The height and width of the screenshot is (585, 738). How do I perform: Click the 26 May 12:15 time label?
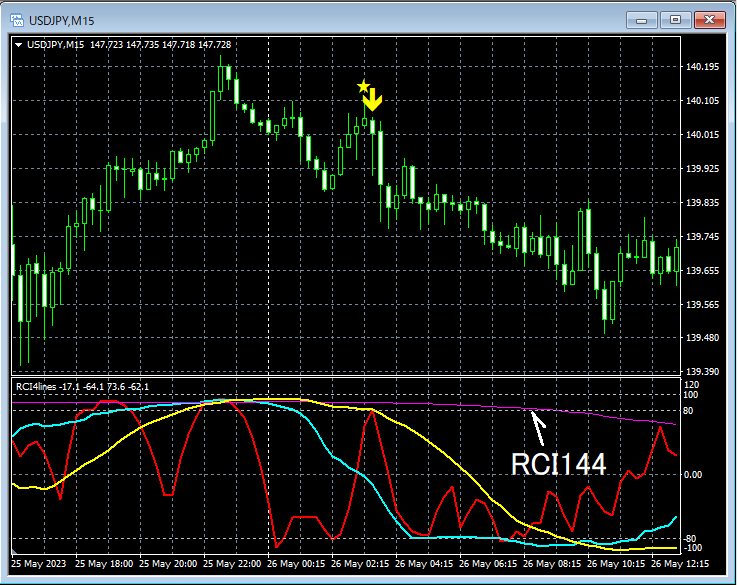tap(680, 563)
